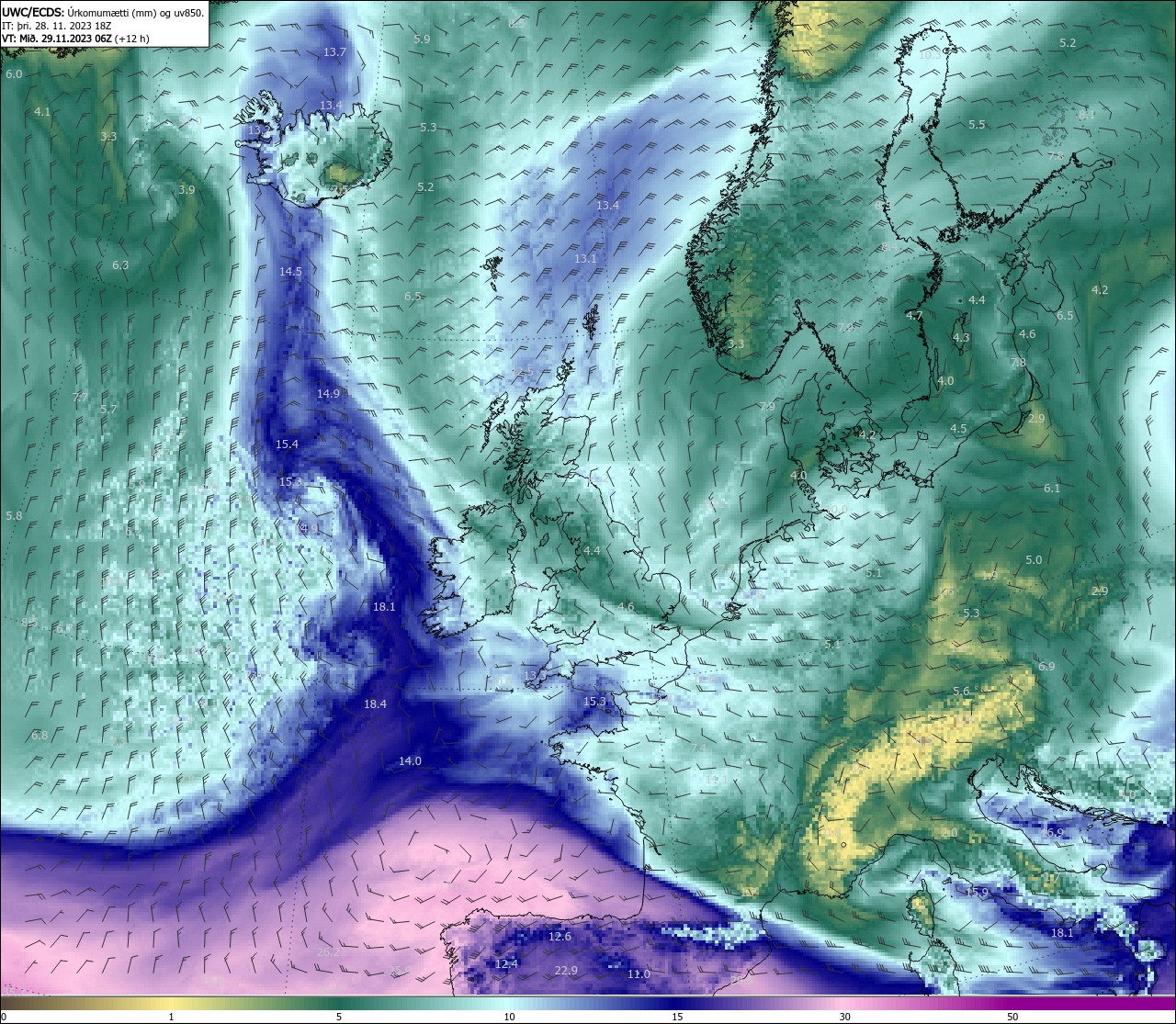Click the 6.8 value label

pyautogui.click(x=40, y=735)
